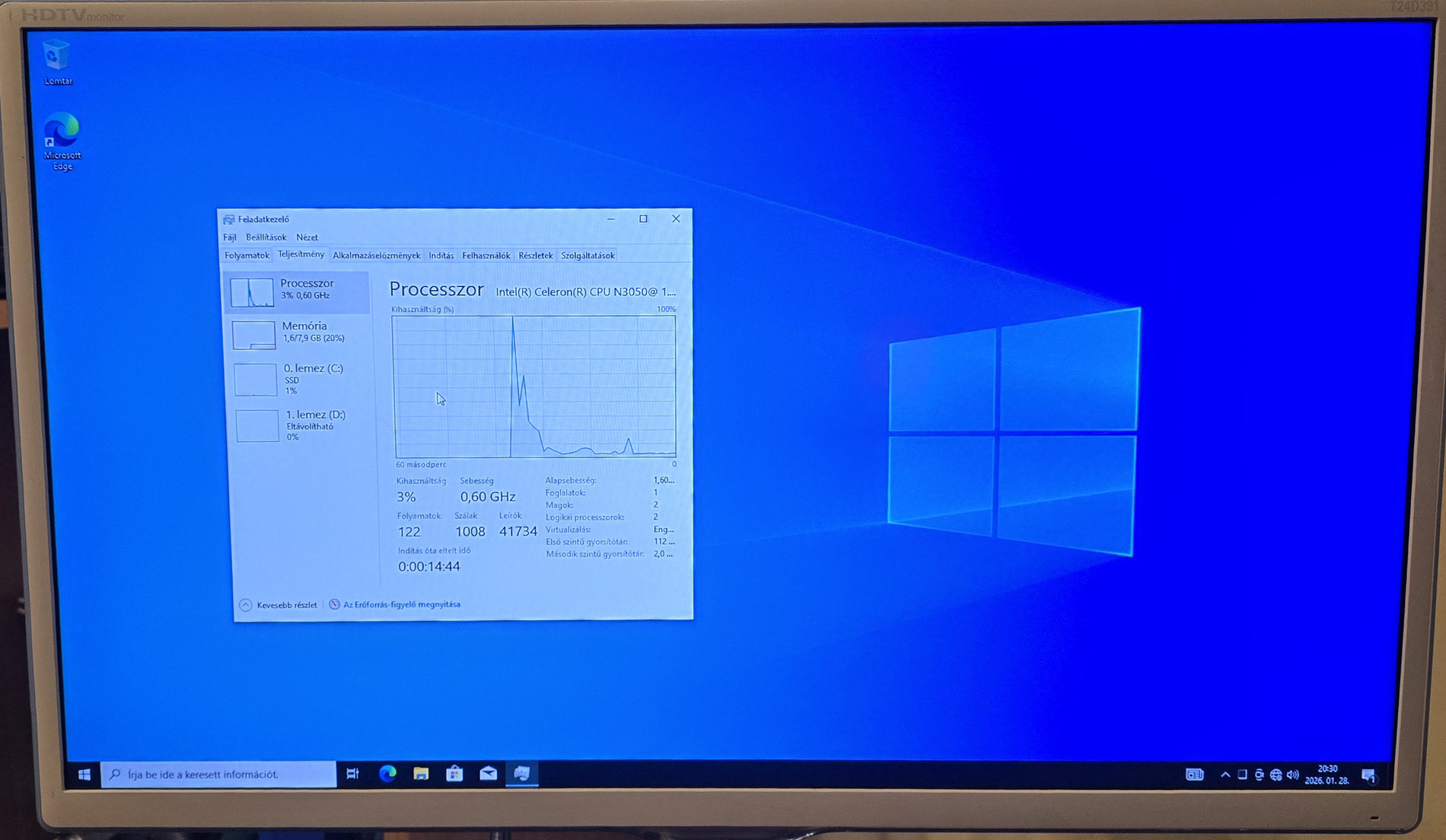Click the taskbar search box
The width and height of the screenshot is (1446, 840).
218,774
